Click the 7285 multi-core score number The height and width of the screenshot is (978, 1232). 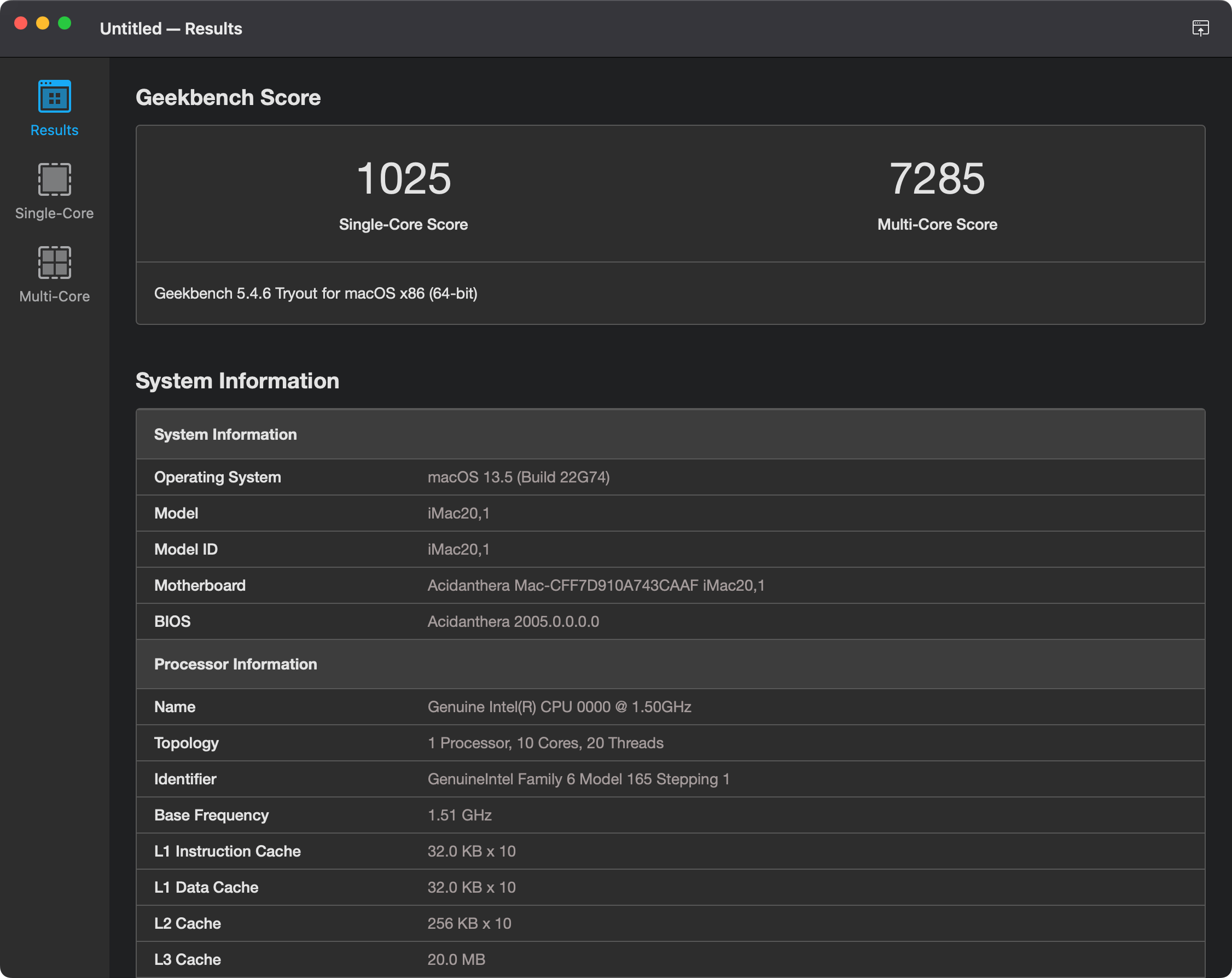click(937, 179)
